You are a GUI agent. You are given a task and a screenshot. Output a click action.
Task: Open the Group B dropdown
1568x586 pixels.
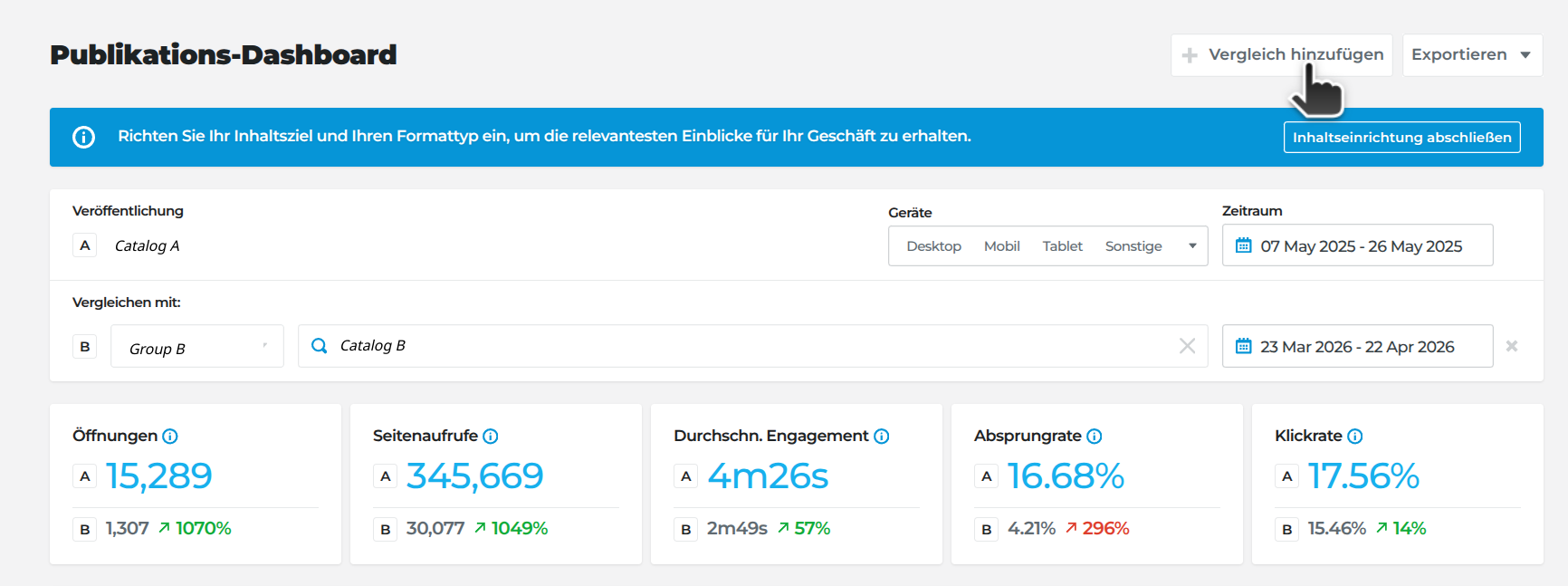pos(197,347)
